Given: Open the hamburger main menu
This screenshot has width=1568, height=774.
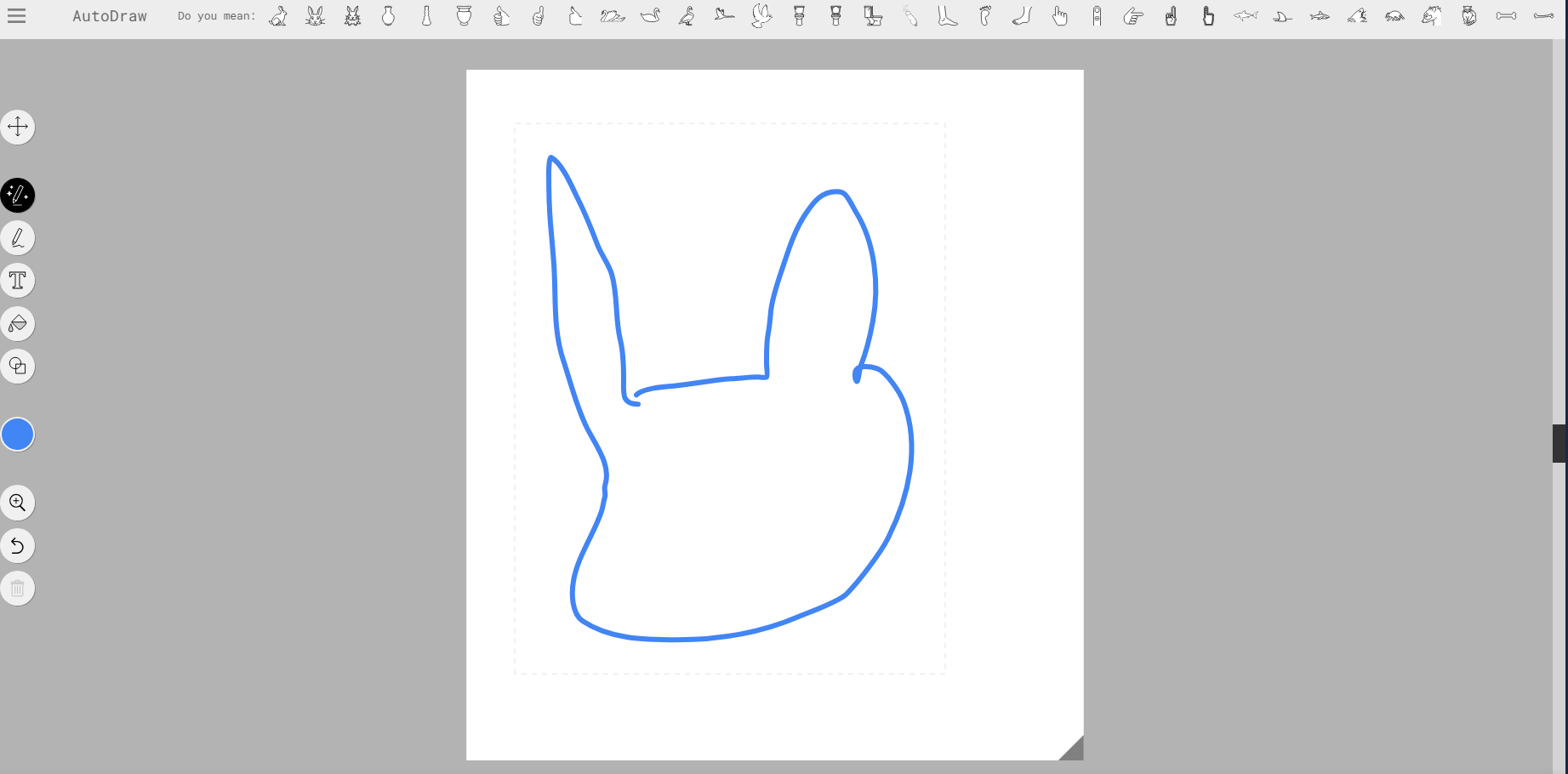Looking at the screenshot, I should pyautogui.click(x=16, y=15).
